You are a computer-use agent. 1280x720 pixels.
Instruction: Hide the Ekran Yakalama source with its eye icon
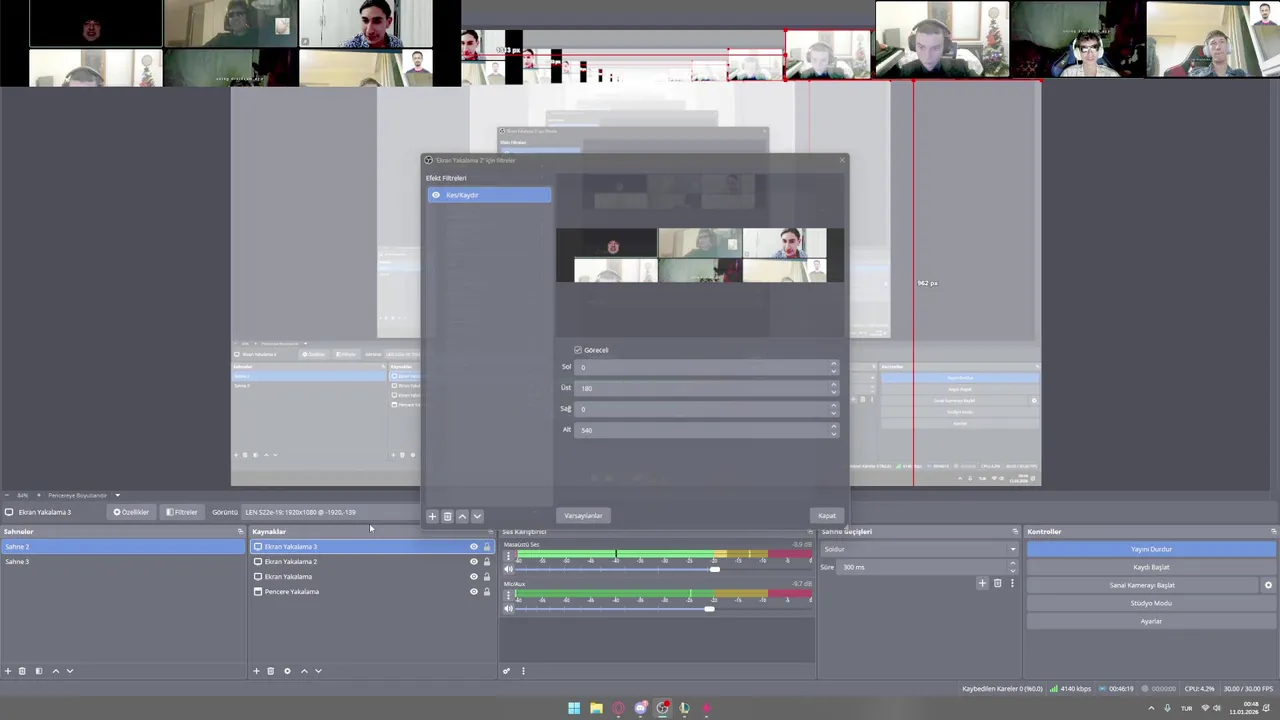coord(474,577)
